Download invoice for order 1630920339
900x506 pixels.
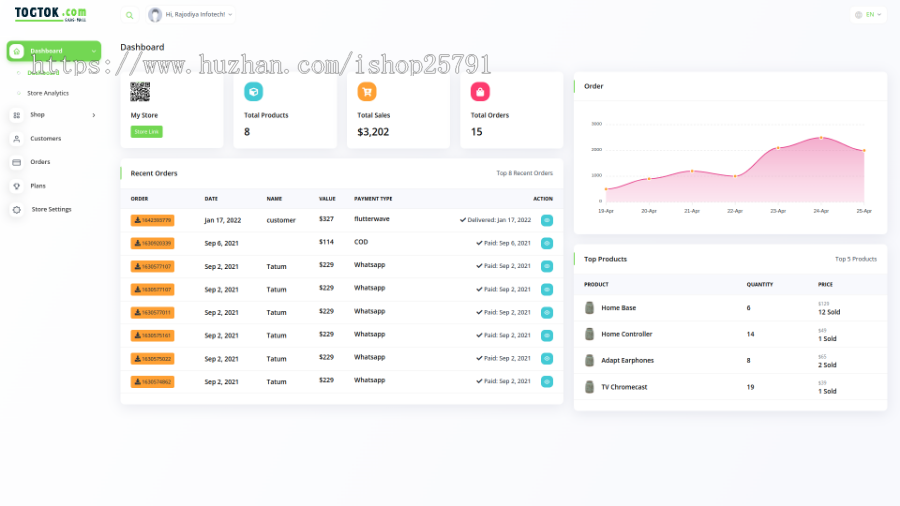tap(152, 243)
